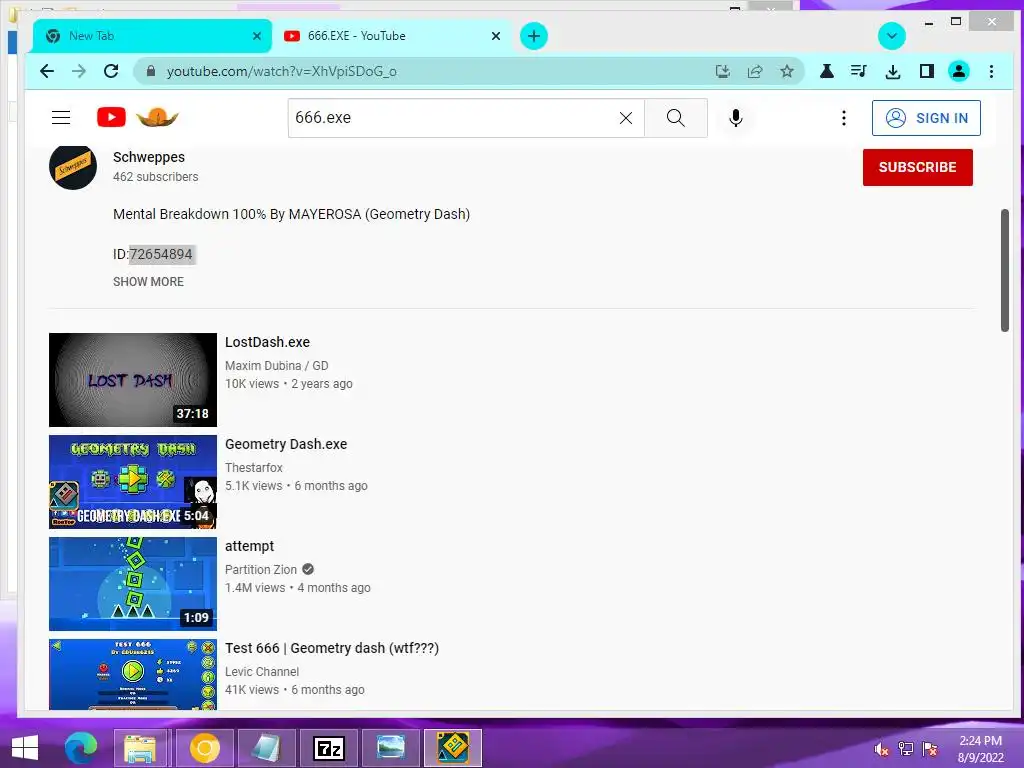Click the Mental Breakdown description line
This screenshot has width=1024, height=768.
coord(291,214)
